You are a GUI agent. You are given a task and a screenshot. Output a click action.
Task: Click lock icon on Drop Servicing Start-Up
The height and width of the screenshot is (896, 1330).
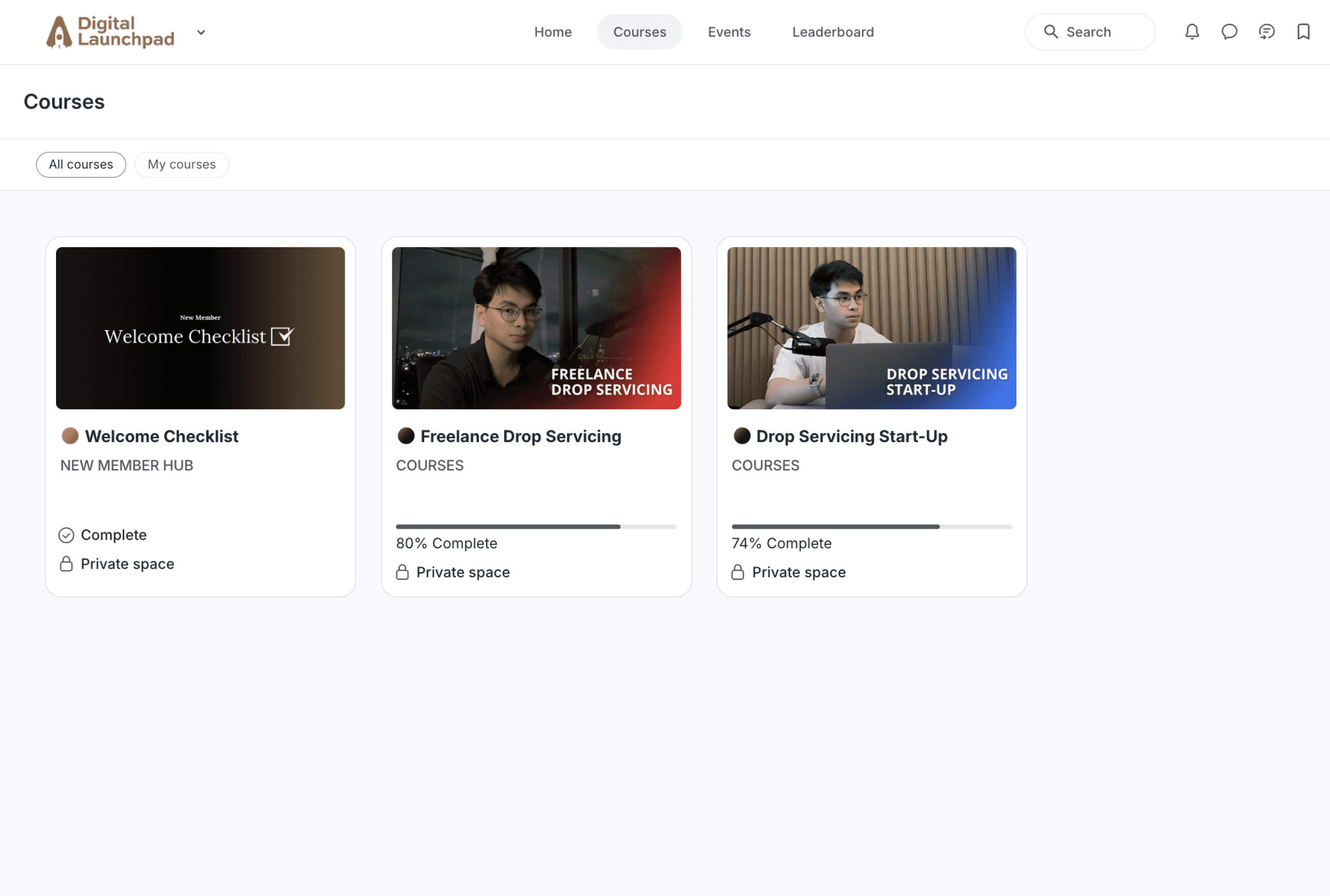click(x=738, y=572)
